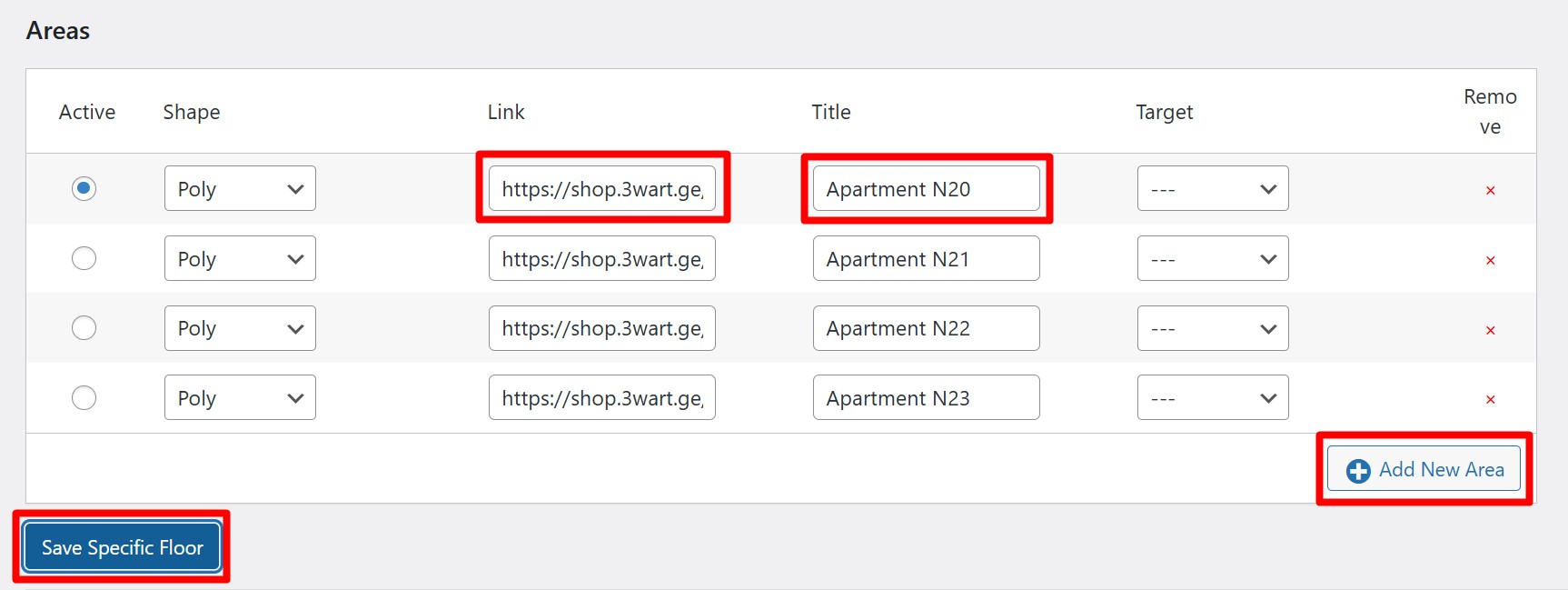Expand the Target dropdown for Apartment N21

tap(1212, 259)
